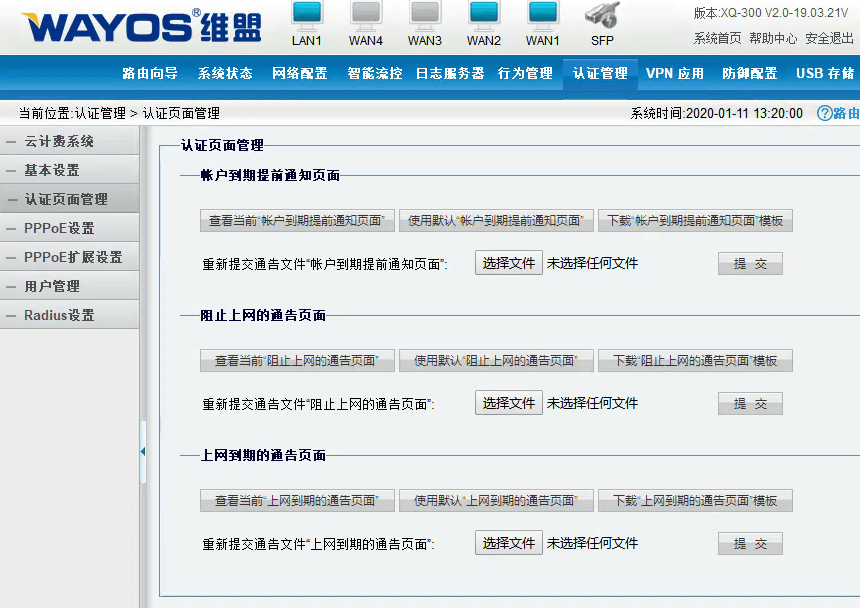
Task: Click the WAN4 port icon
Action: 366,14
